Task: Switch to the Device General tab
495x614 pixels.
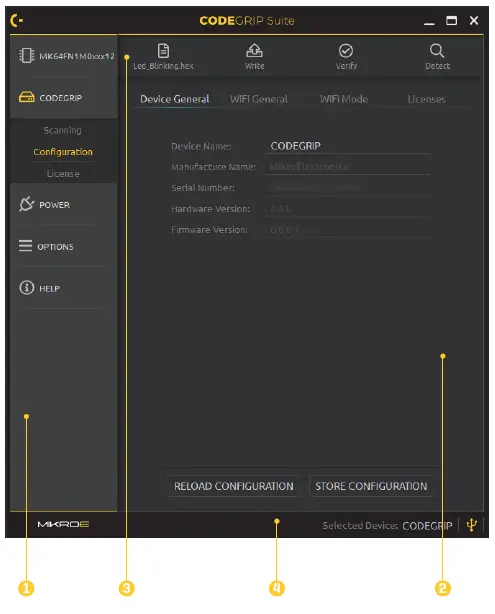Action: (x=175, y=99)
